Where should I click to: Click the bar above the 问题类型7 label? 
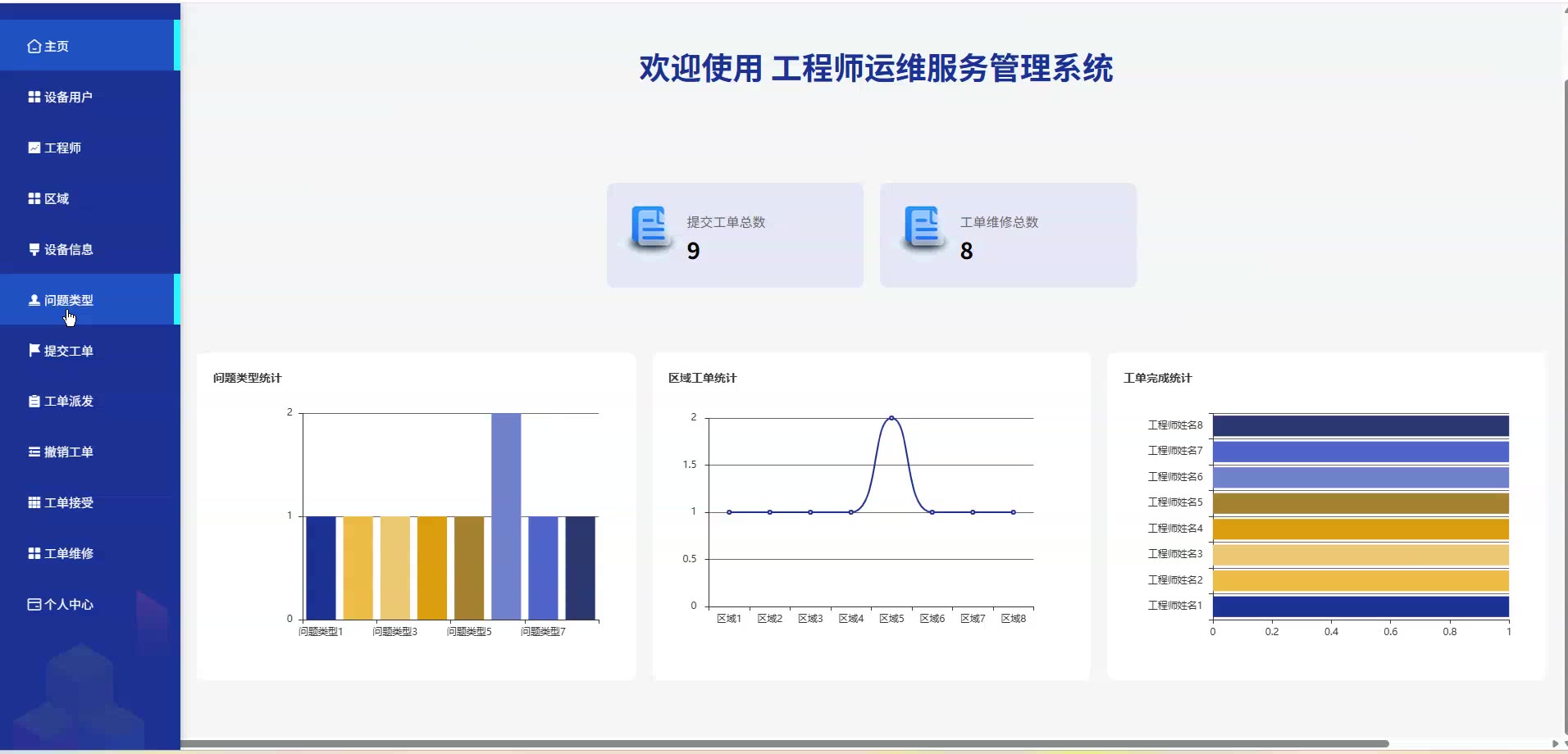(x=543, y=568)
